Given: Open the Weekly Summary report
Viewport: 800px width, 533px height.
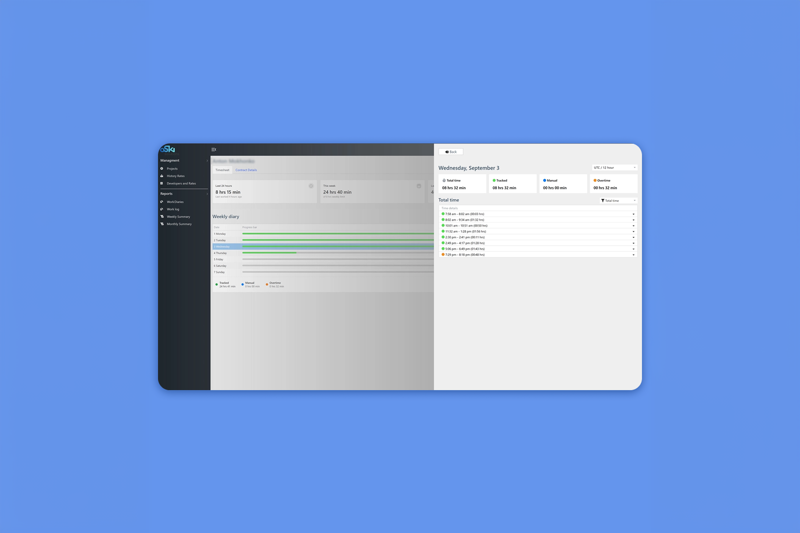Looking at the screenshot, I should click(x=178, y=217).
